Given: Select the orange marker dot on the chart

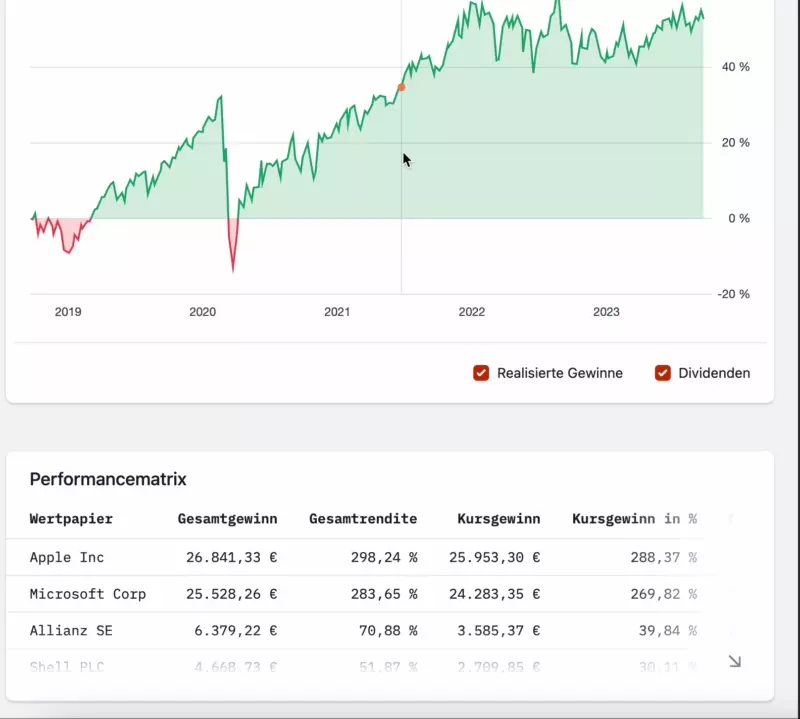Looking at the screenshot, I should (x=402, y=88).
